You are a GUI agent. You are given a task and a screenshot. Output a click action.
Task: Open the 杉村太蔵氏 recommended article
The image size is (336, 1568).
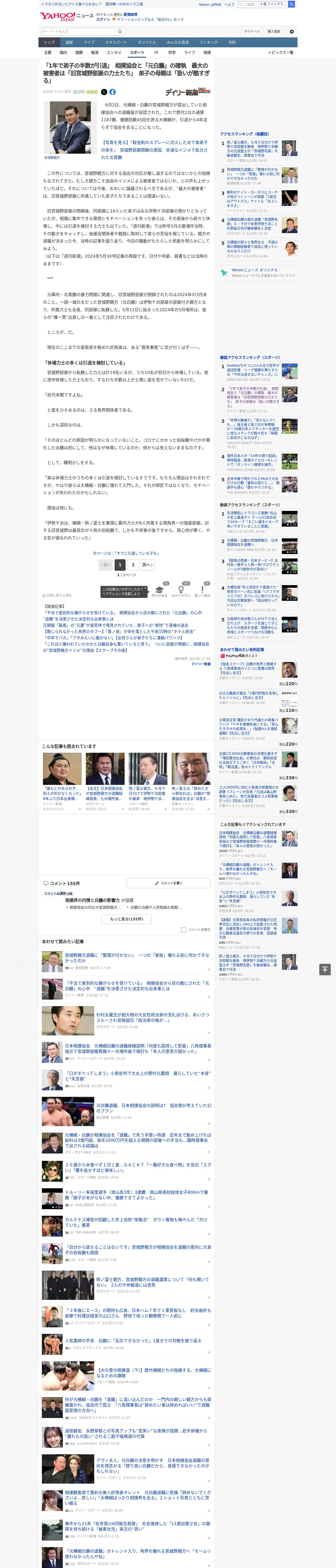point(153,1017)
